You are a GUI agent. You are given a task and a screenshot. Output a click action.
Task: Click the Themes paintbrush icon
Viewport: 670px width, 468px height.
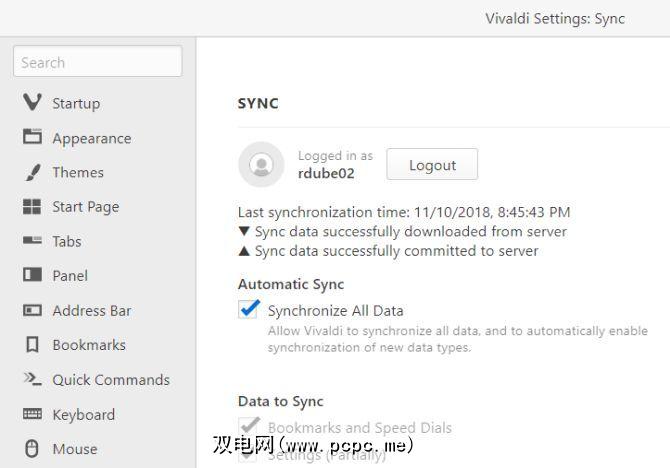pyautogui.click(x=32, y=172)
